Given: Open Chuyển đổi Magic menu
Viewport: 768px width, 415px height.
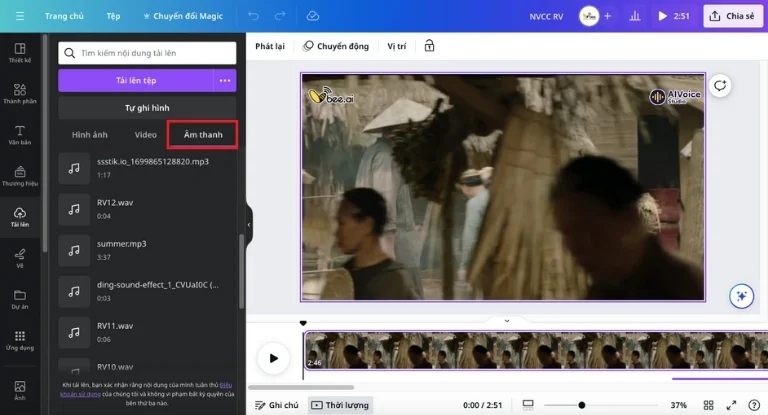Looking at the screenshot, I should [183, 16].
